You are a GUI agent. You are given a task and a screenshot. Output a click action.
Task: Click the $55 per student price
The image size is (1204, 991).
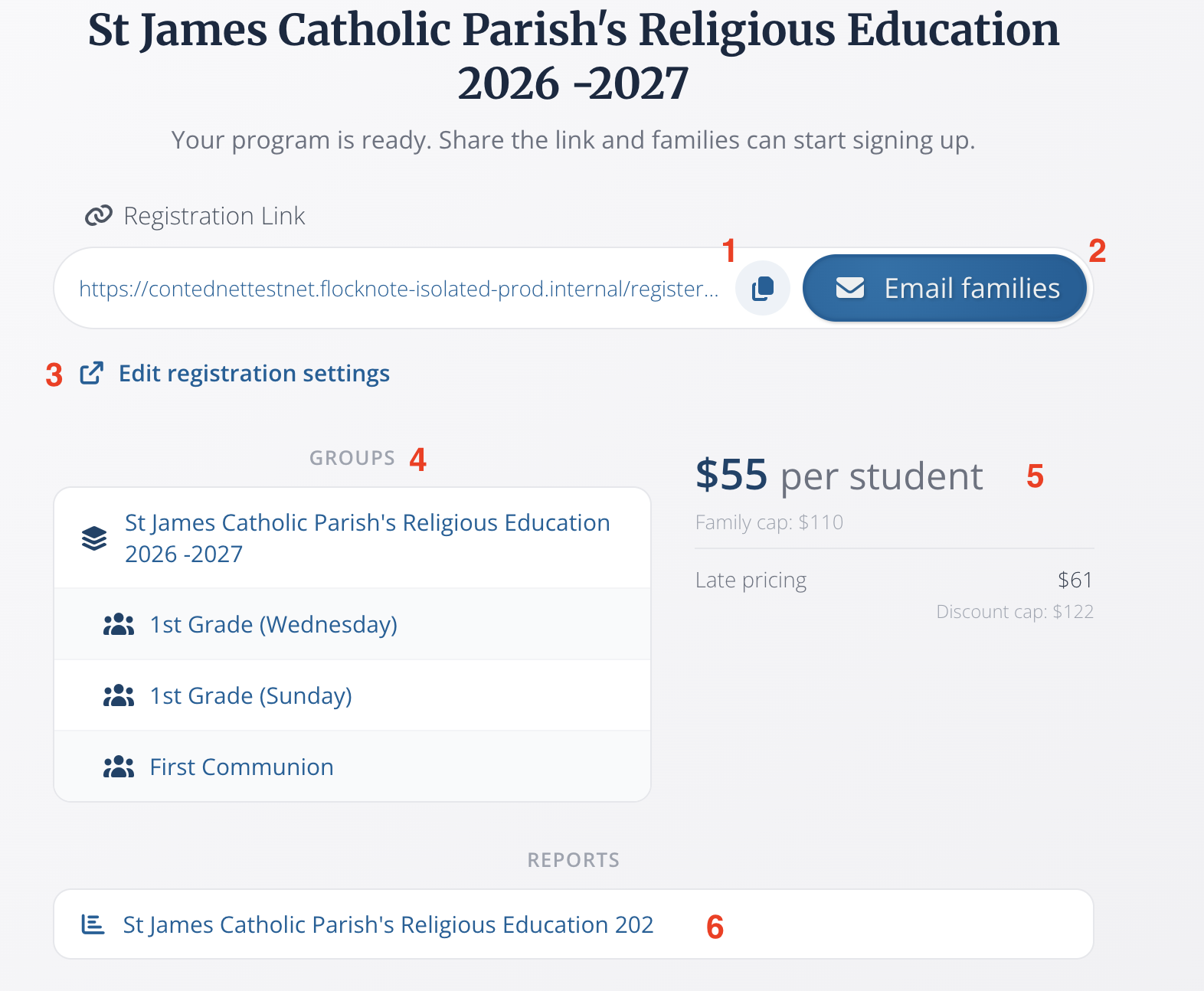839,476
